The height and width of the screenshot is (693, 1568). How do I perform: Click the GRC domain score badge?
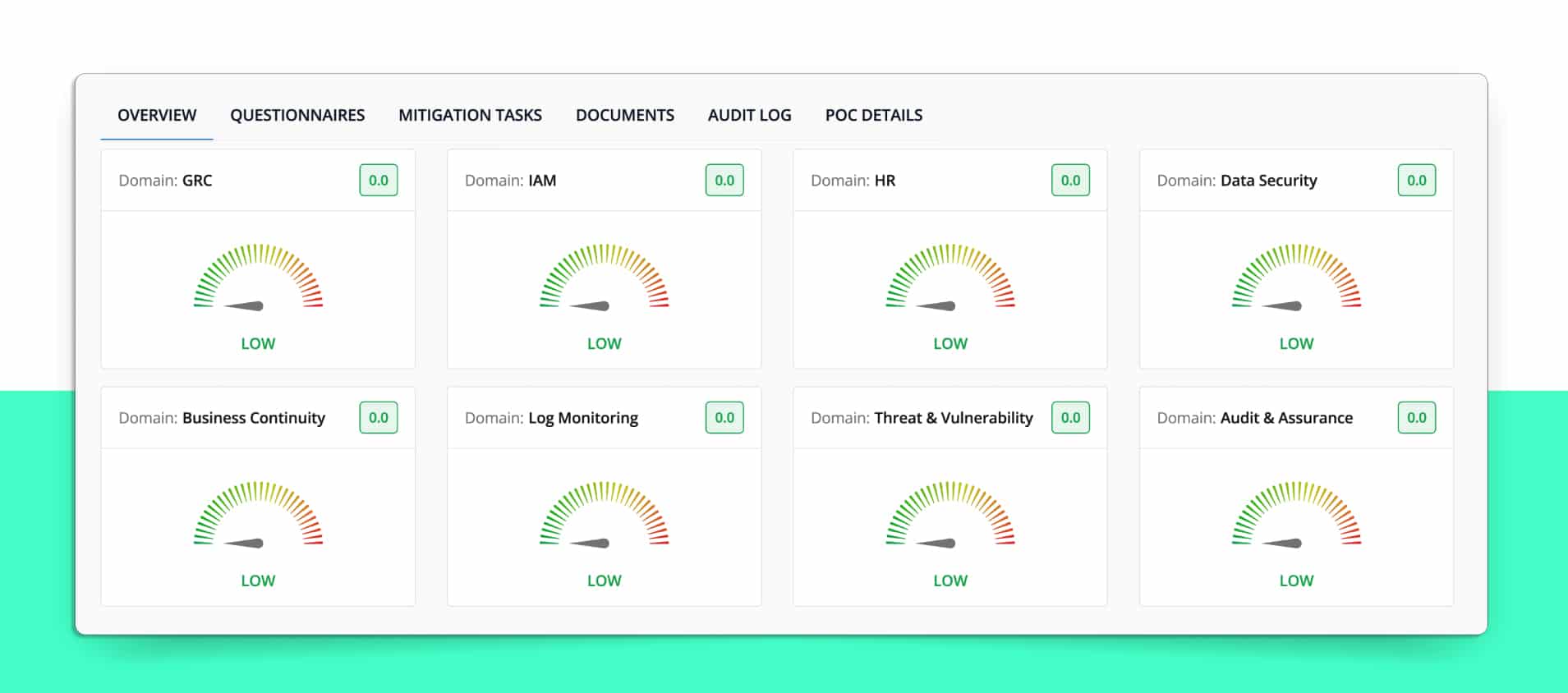coord(379,180)
